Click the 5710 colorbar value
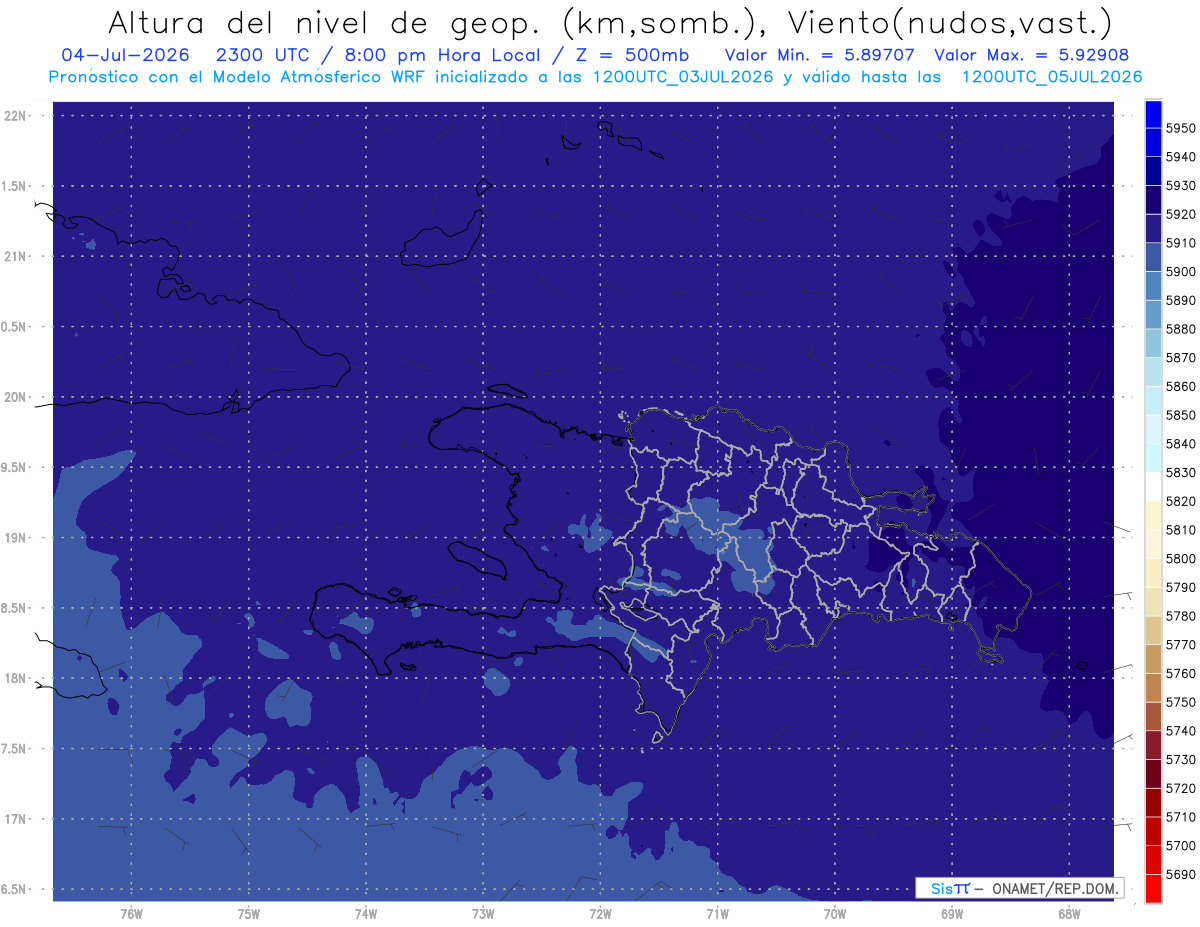Image resolution: width=1200 pixels, height=927 pixels. (x=1181, y=816)
